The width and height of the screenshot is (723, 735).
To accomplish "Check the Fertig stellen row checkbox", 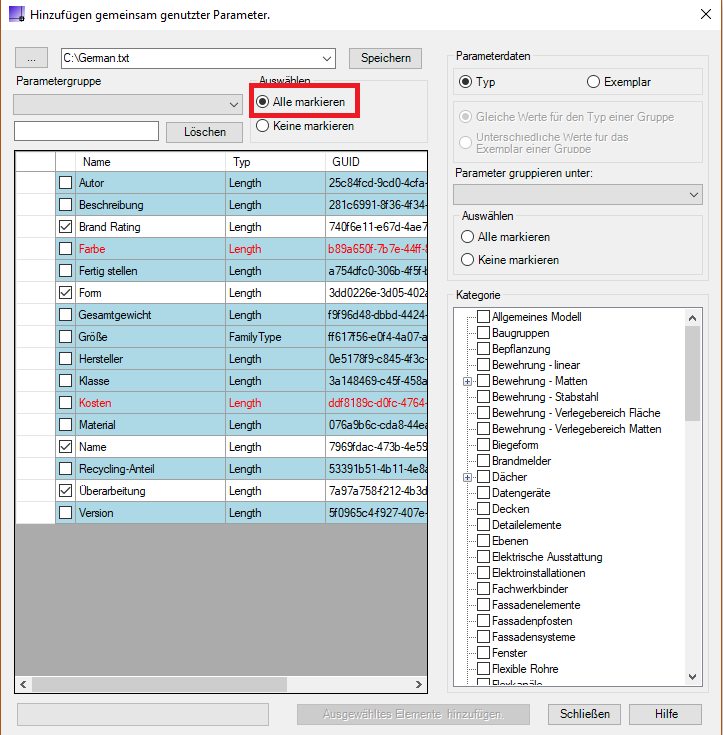I will pyautogui.click(x=66, y=270).
